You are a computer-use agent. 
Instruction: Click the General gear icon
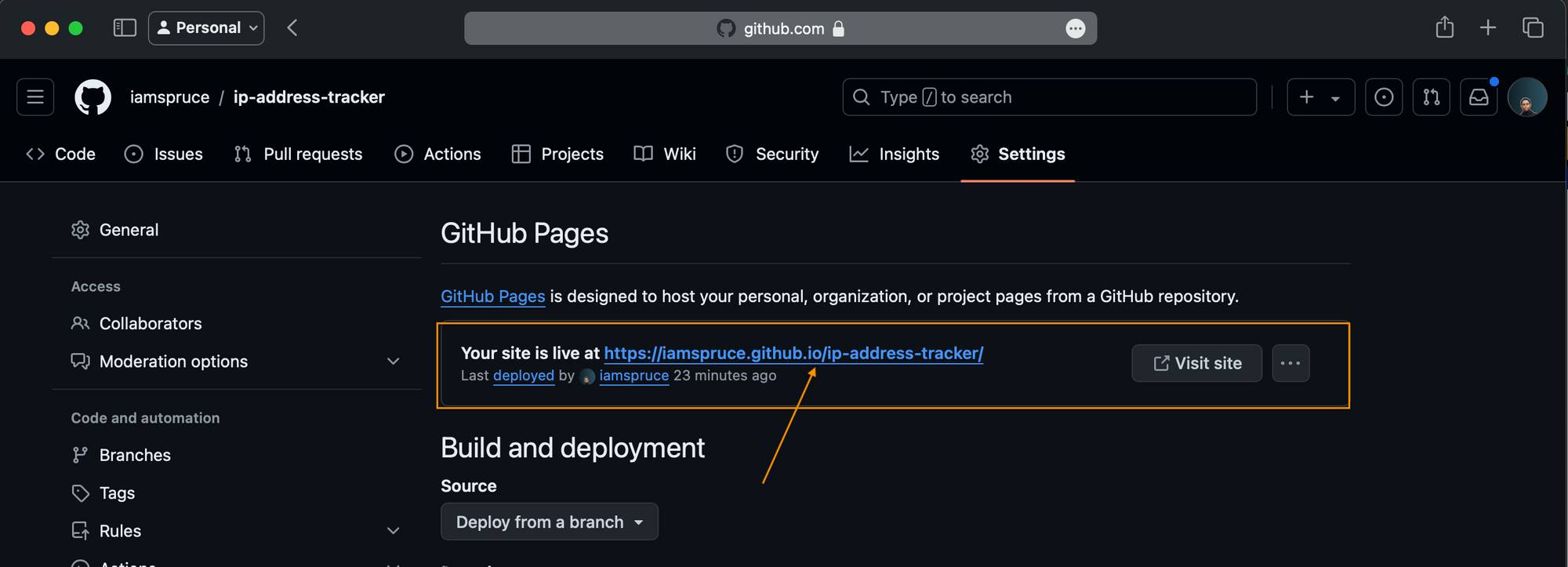(x=80, y=230)
